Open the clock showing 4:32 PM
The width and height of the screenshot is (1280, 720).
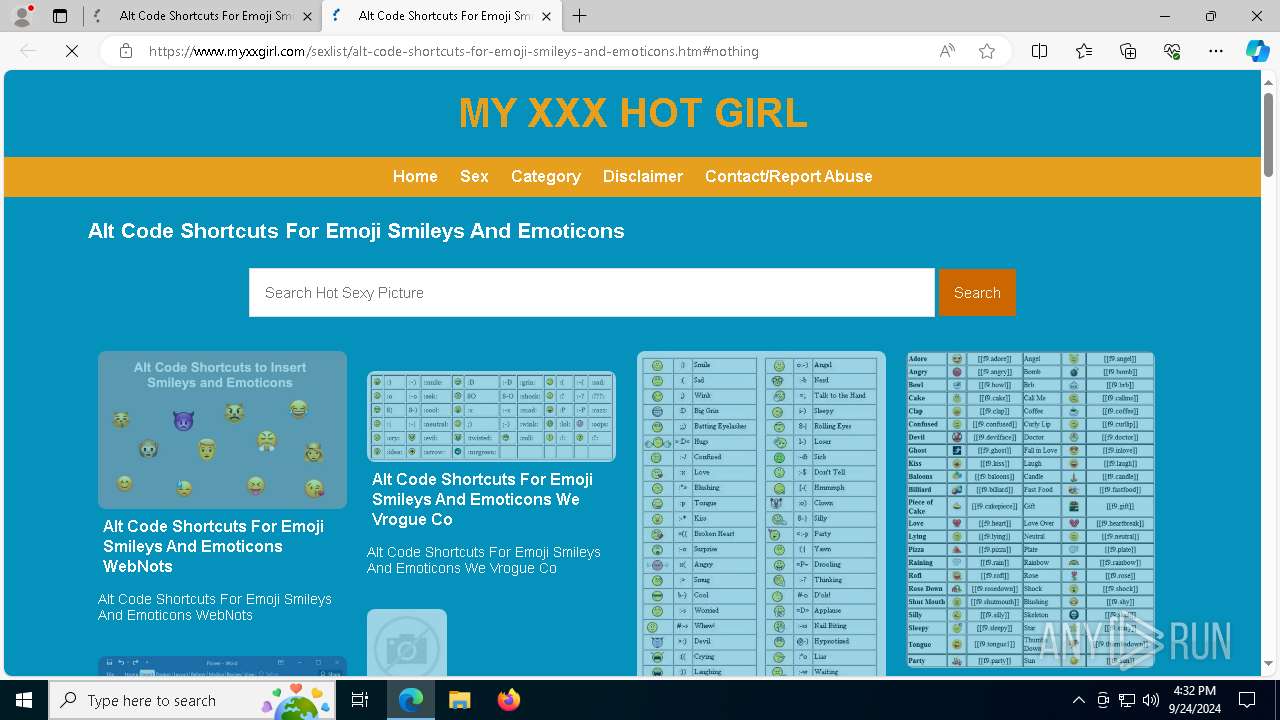1194,700
